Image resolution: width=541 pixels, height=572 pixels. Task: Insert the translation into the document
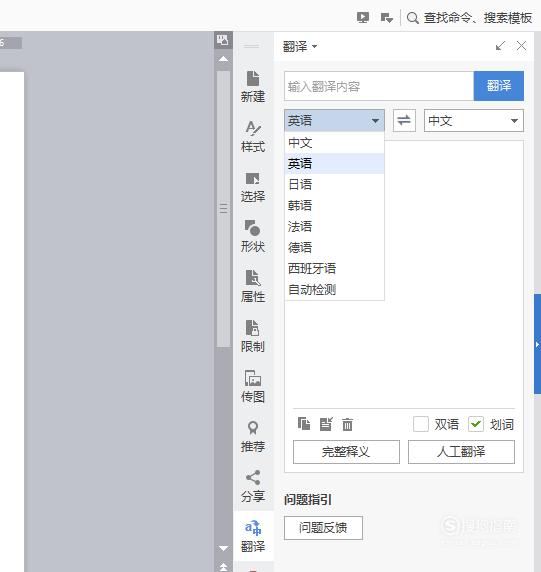326,424
